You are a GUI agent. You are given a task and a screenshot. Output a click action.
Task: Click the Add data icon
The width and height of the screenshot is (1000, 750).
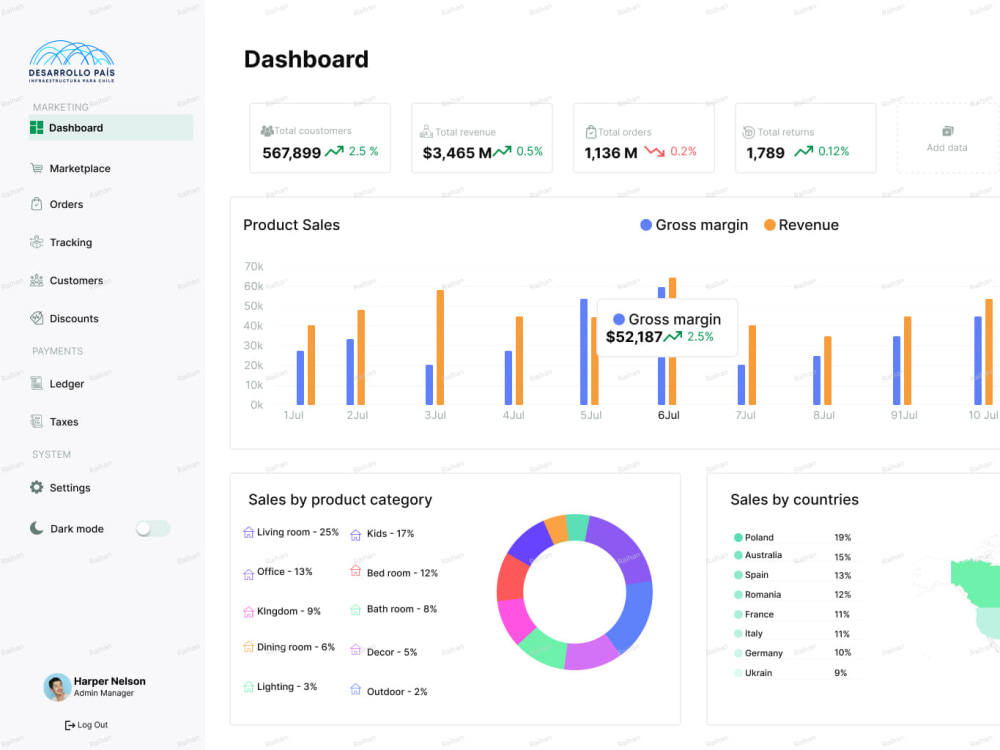tap(948, 131)
